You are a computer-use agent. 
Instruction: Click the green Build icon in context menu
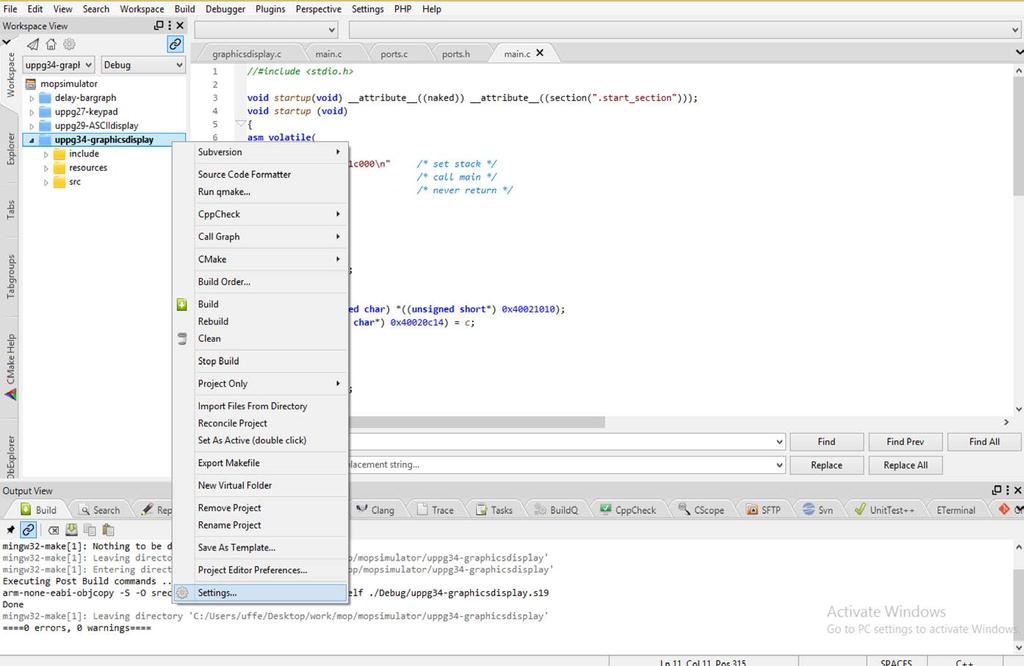182,304
